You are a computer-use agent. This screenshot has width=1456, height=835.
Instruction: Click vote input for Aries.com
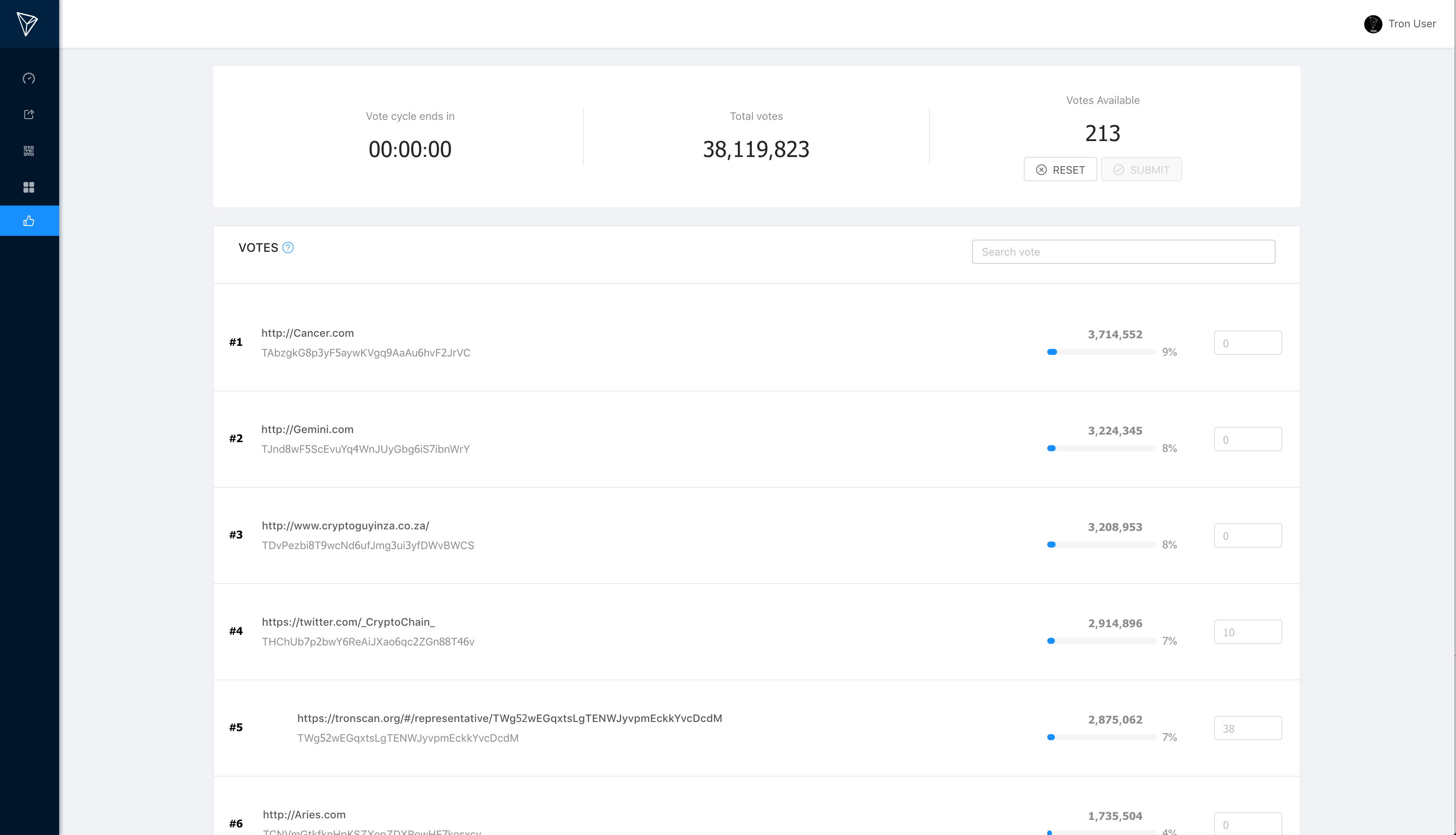click(x=1248, y=824)
